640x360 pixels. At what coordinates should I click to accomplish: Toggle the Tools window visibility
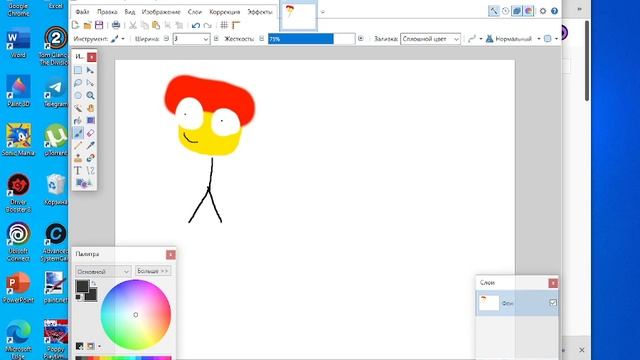(494, 11)
